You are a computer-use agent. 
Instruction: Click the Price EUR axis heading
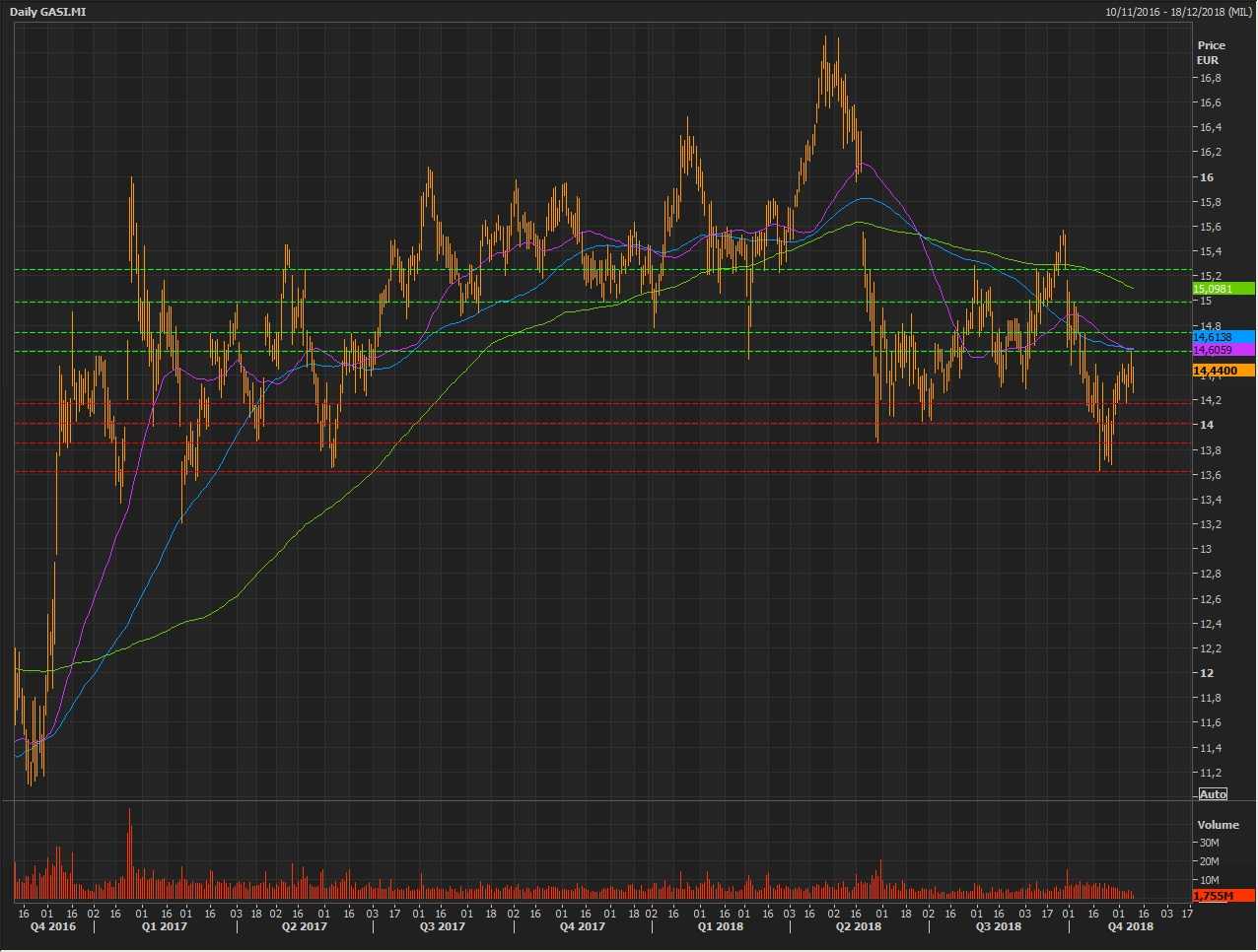pyautogui.click(x=1211, y=52)
